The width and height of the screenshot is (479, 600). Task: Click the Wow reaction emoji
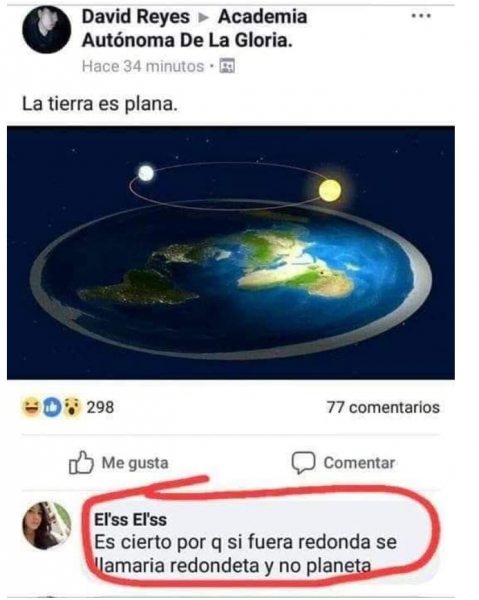click(x=72, y=408)
